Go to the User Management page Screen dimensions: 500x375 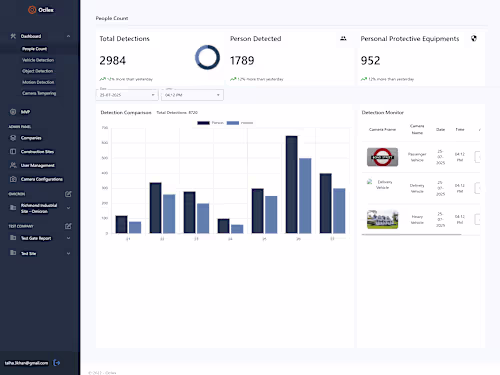click(x=38, y=165)
